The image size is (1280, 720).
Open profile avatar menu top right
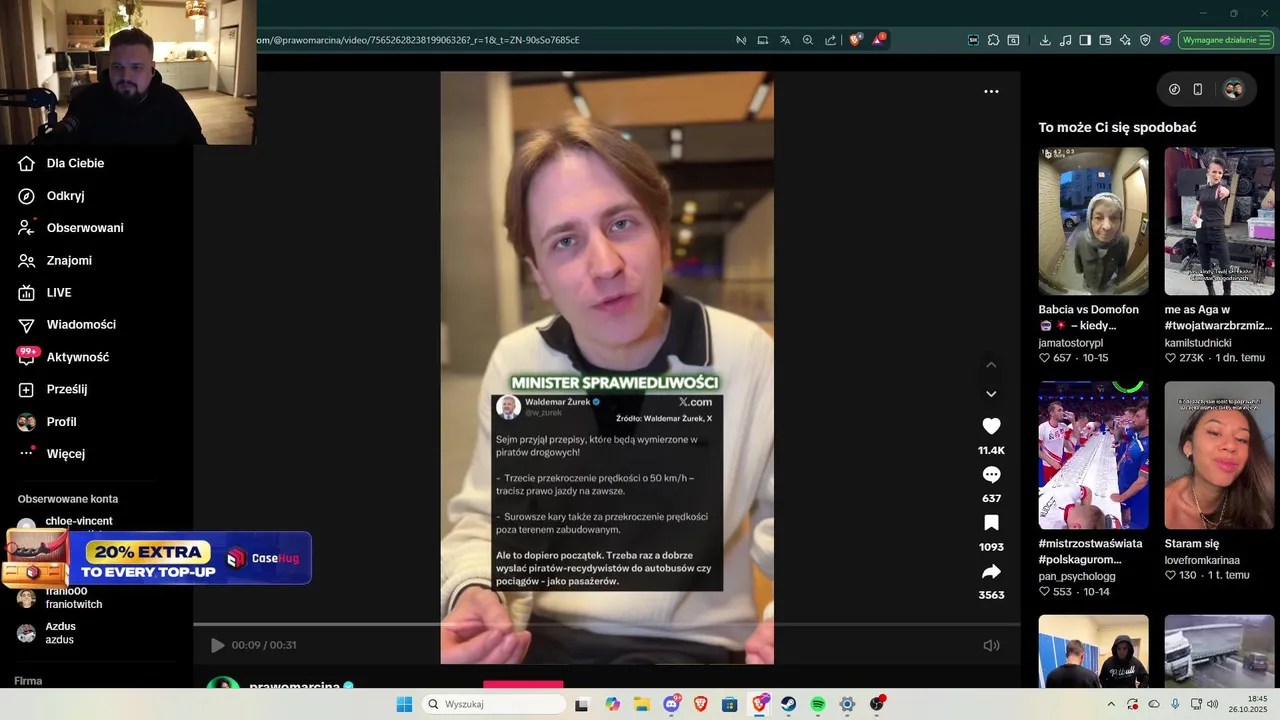pyautogui.click(x=1233, y=89)
